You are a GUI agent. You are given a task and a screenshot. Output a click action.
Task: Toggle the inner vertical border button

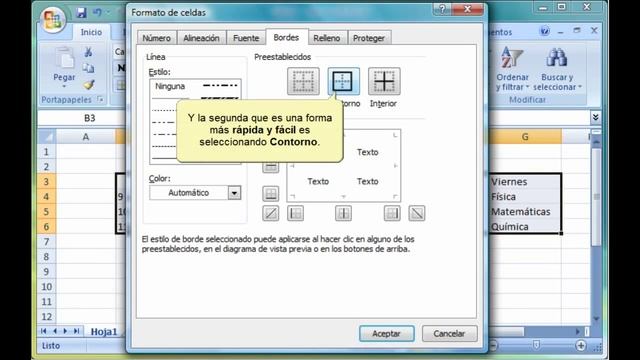[343, 213]
